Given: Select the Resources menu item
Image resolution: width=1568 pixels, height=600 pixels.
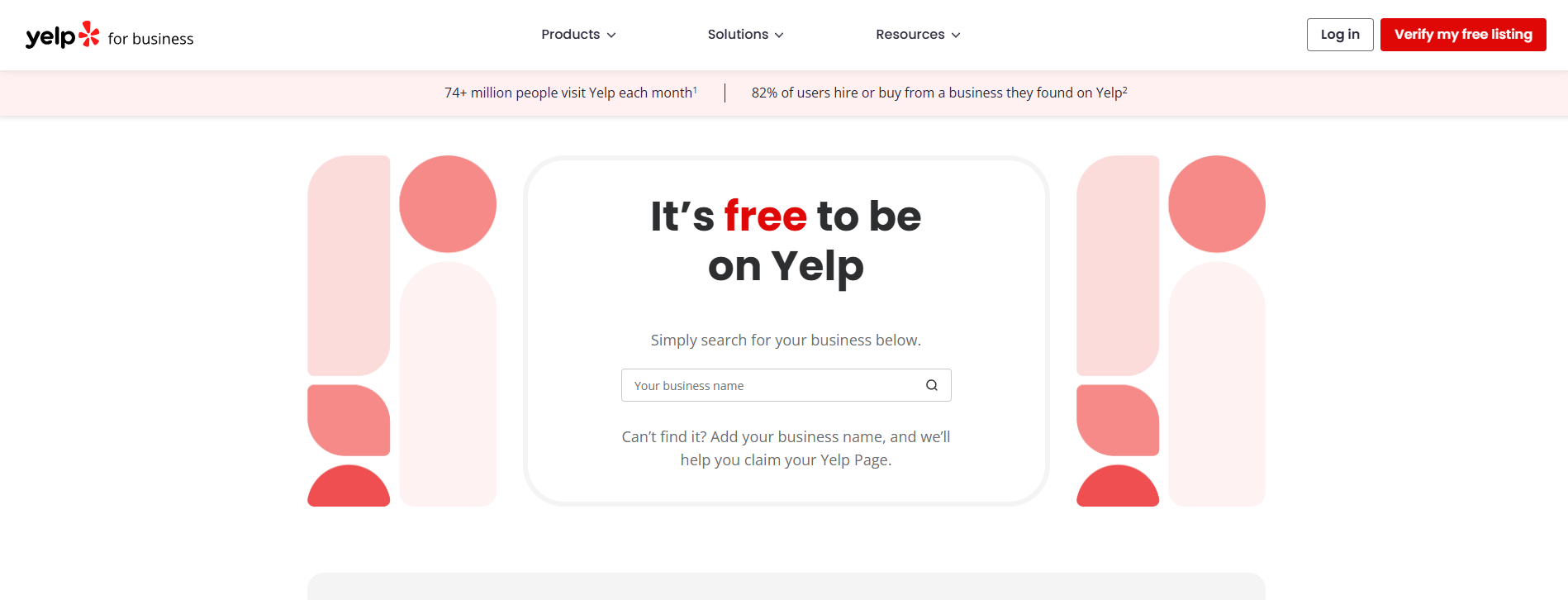Looking at the screenshot, I should [x=911, y=34].
